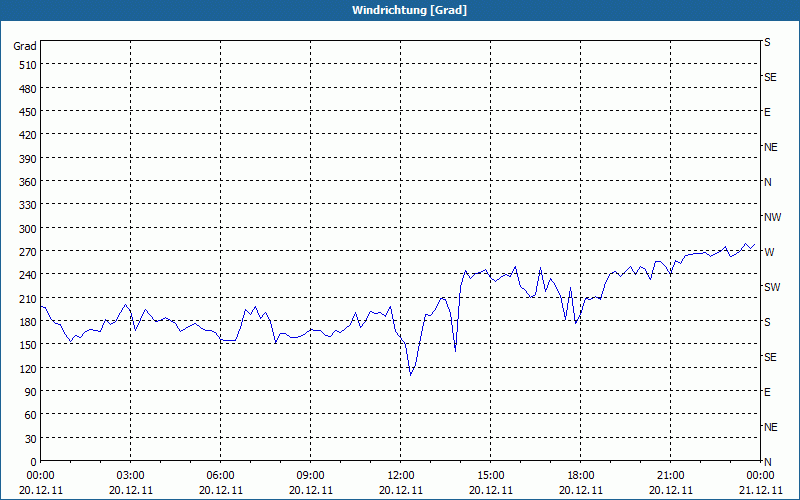The height and width of the screenshot is (500, 800).
Task: Select the 09:00 time label
Action: tap(310, 476)
